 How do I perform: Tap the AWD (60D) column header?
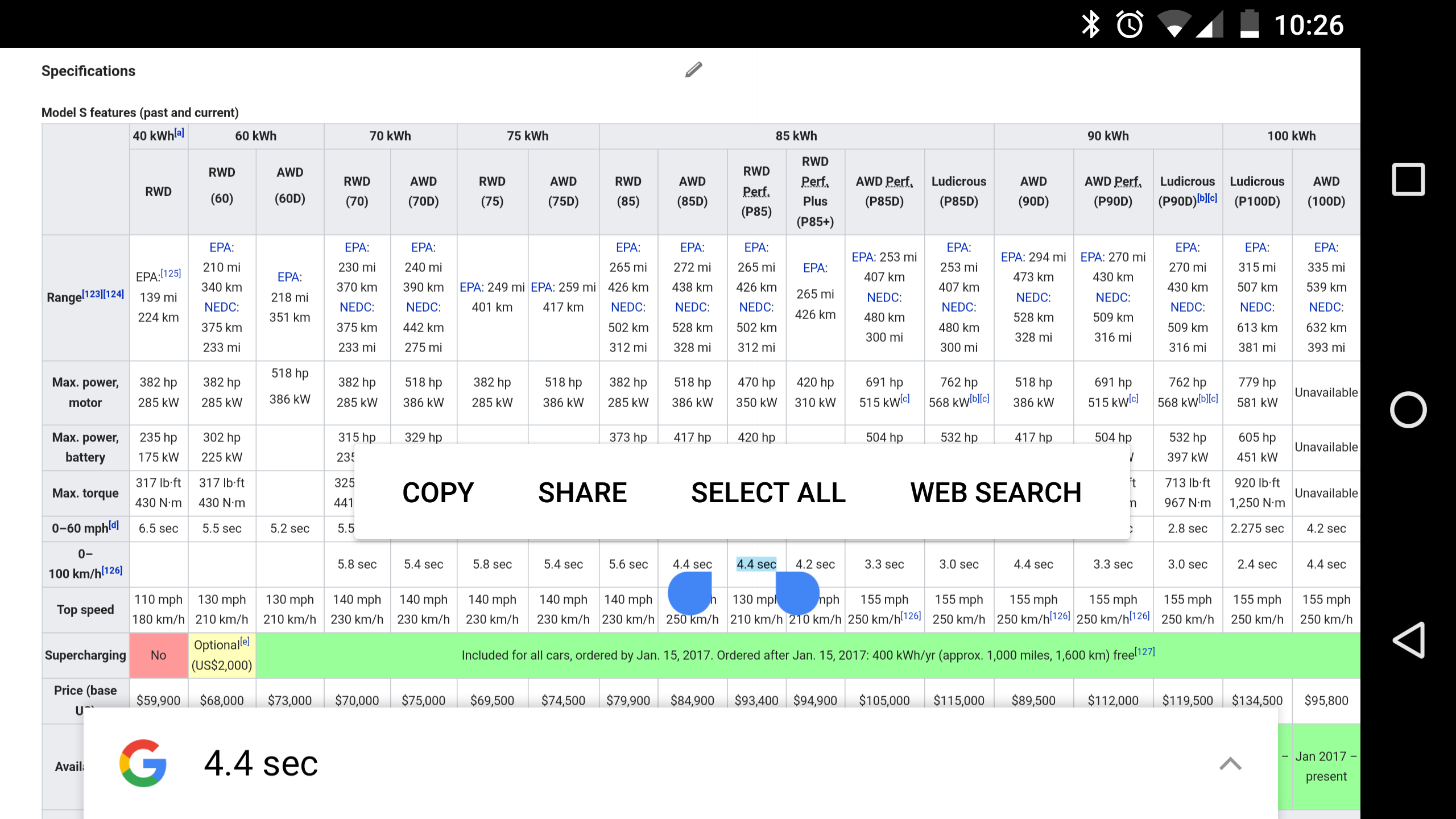290,192
